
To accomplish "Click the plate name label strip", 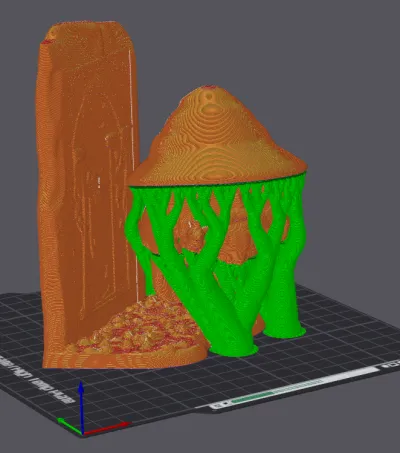I will pyautogui.click(x=295, y=387).
